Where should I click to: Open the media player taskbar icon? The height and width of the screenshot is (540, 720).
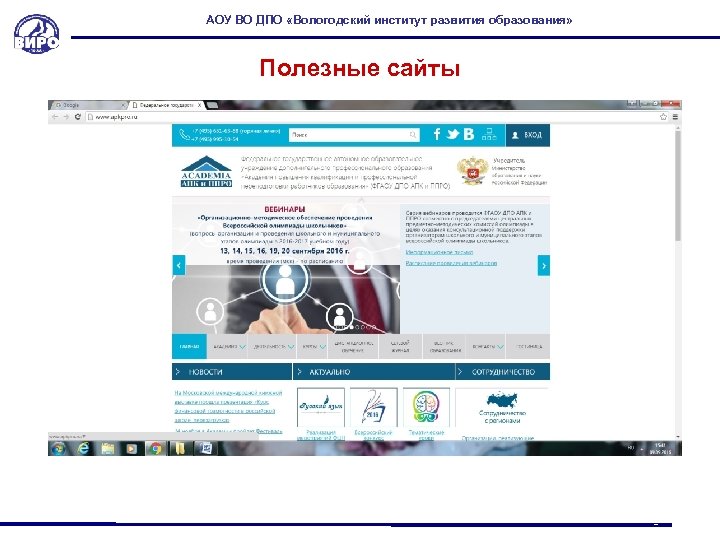click(132, 448)
